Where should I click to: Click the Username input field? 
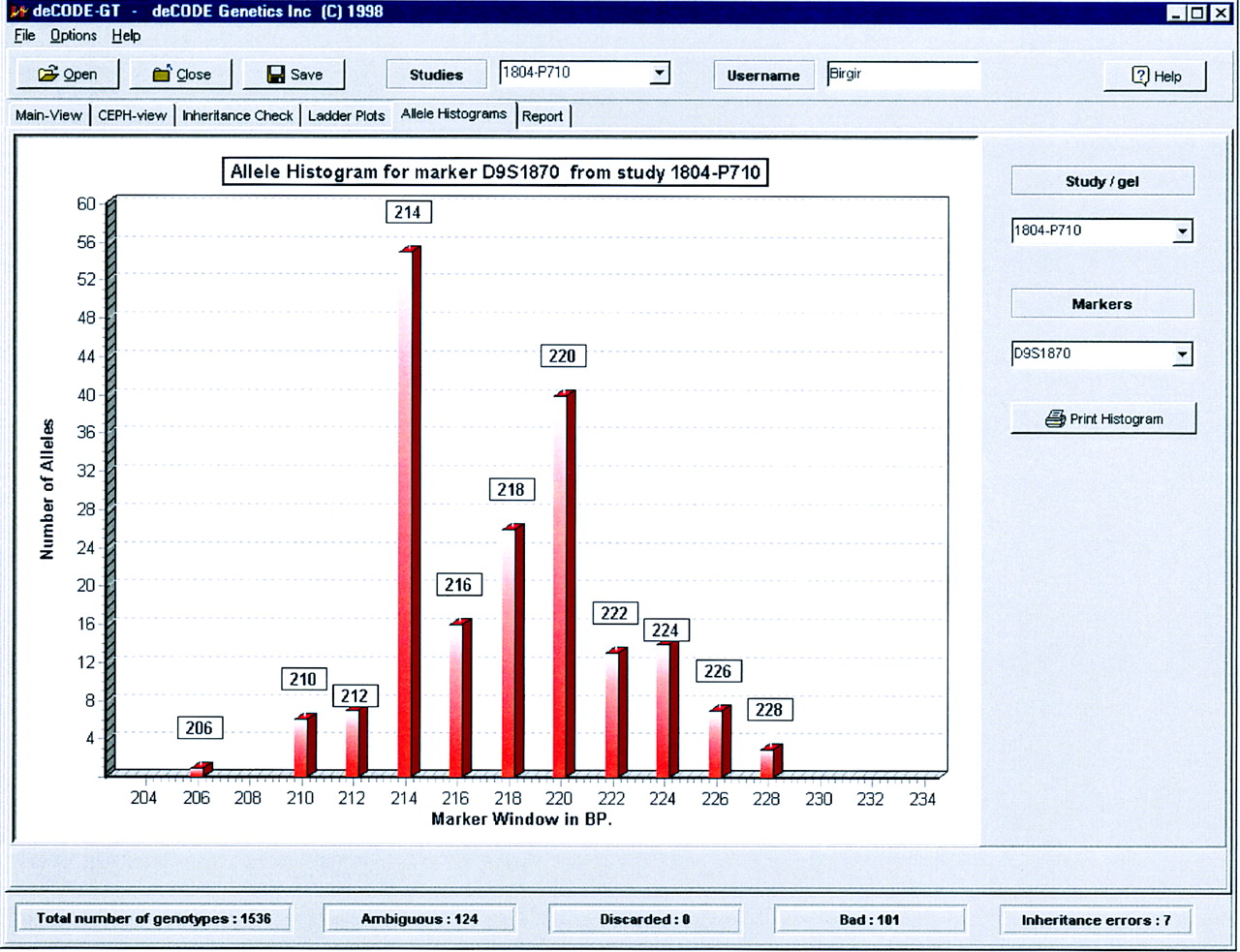(902, 75)
